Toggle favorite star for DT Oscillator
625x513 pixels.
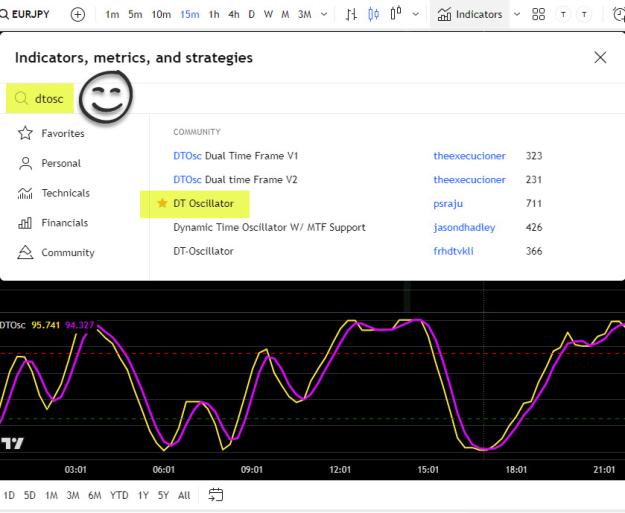click(162, 203)
